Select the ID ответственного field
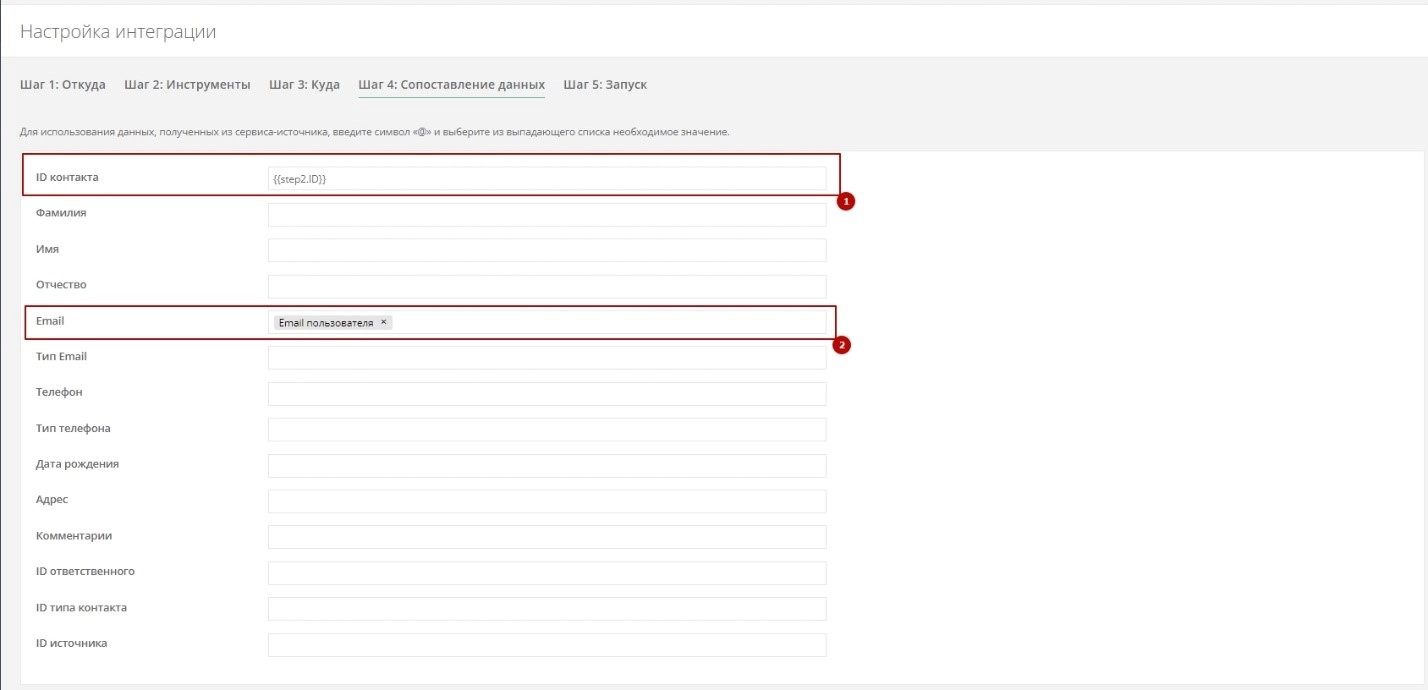 pos(546,573)
